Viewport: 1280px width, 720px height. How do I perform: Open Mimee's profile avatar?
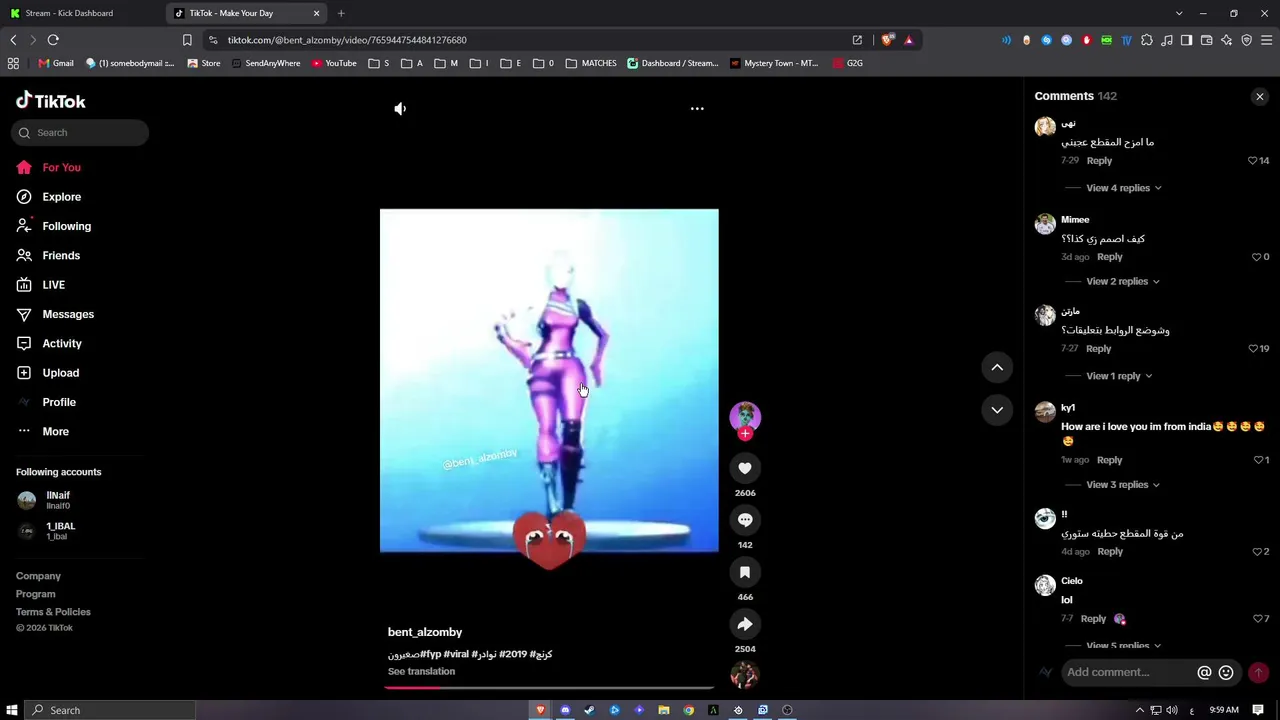(1045, 224)
